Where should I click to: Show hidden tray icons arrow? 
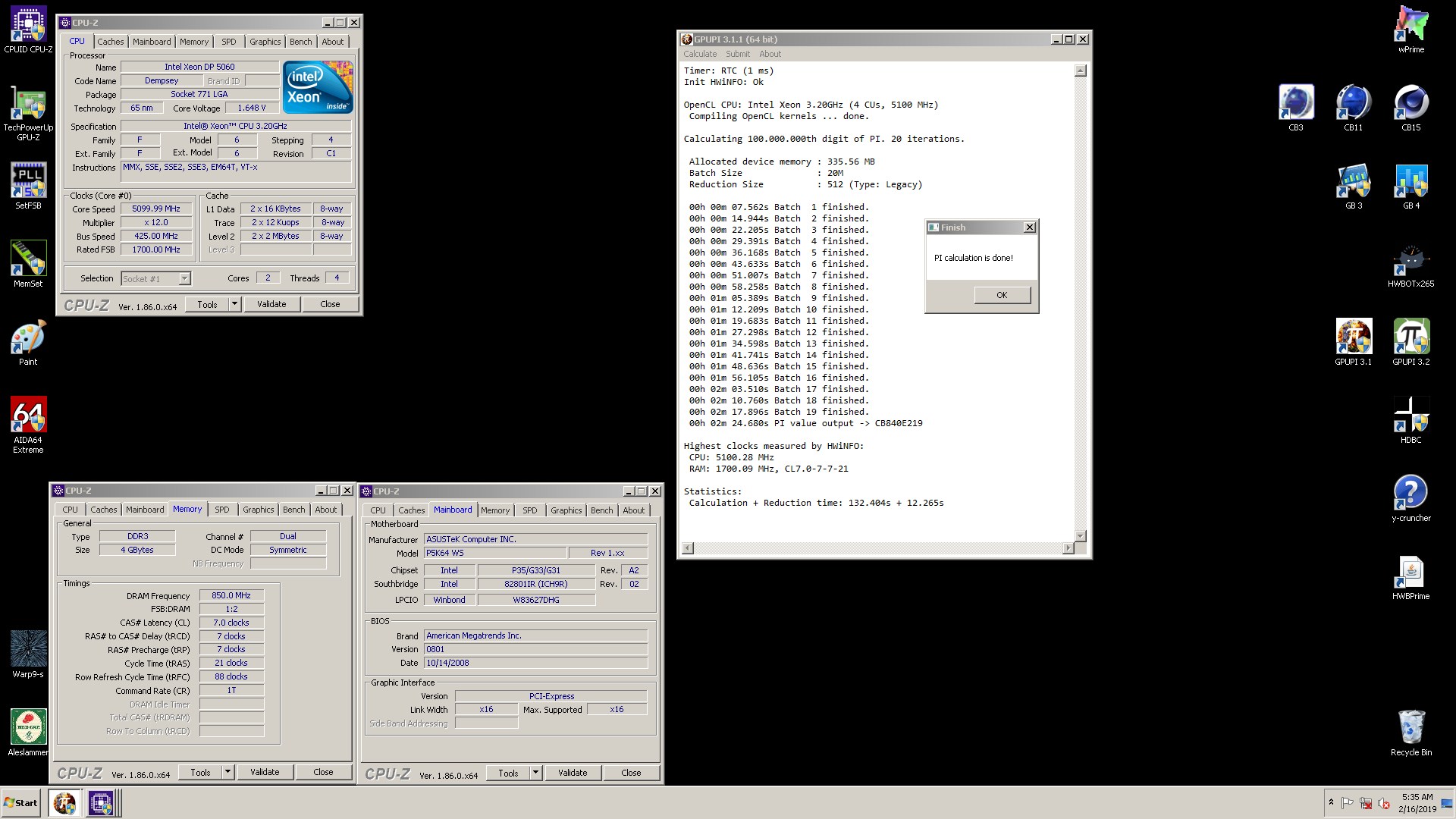(1331, 802)
